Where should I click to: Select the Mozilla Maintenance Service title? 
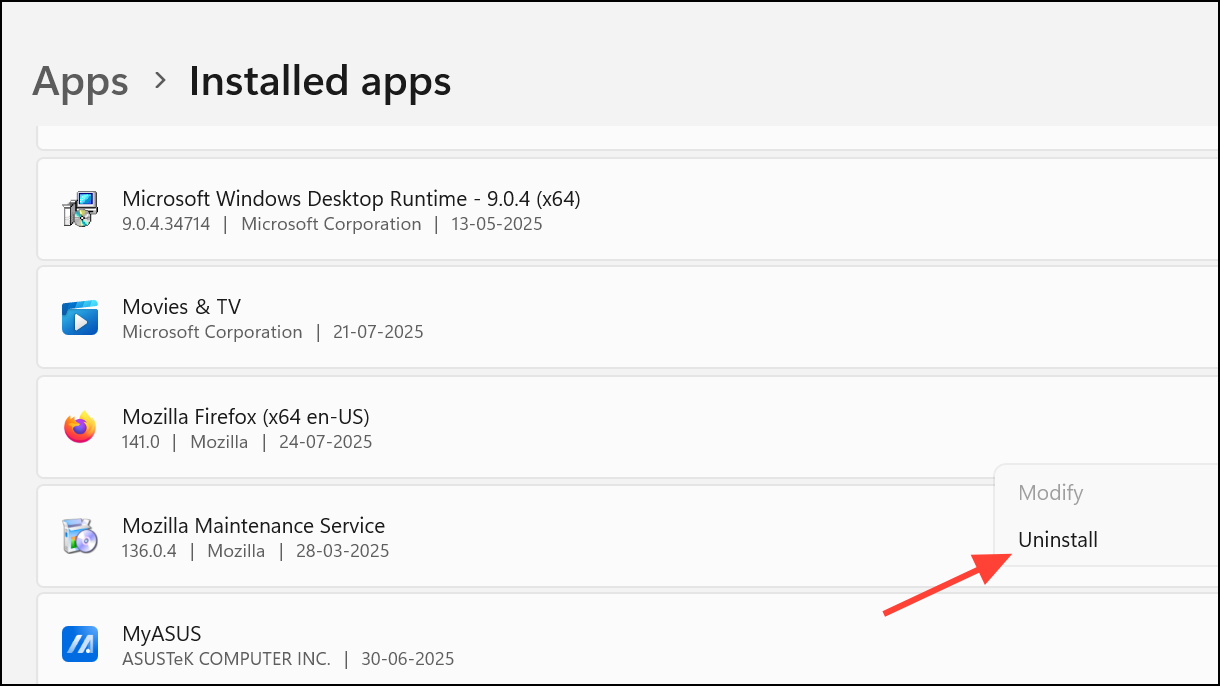pyautogui.click(x=253, y=525)
